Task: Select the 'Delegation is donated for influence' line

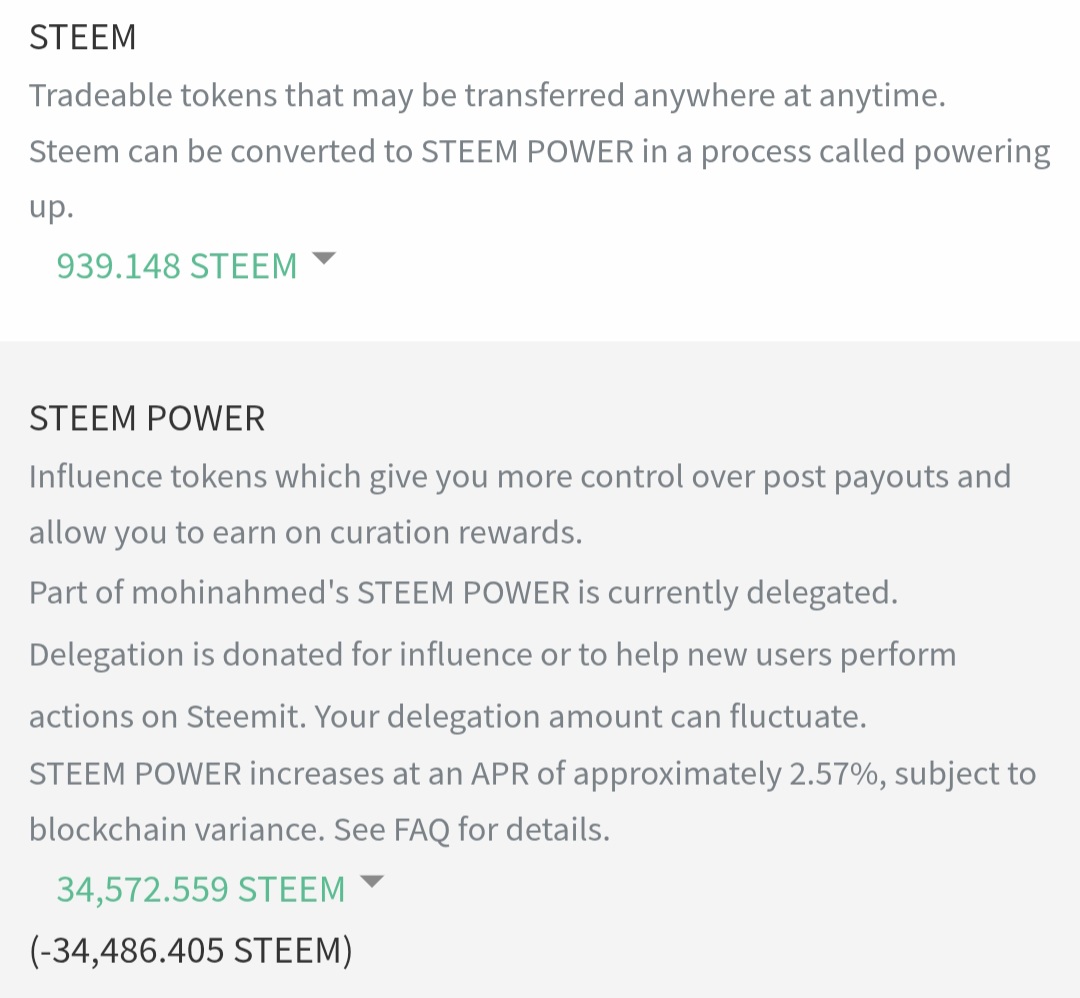Action: 492,655
